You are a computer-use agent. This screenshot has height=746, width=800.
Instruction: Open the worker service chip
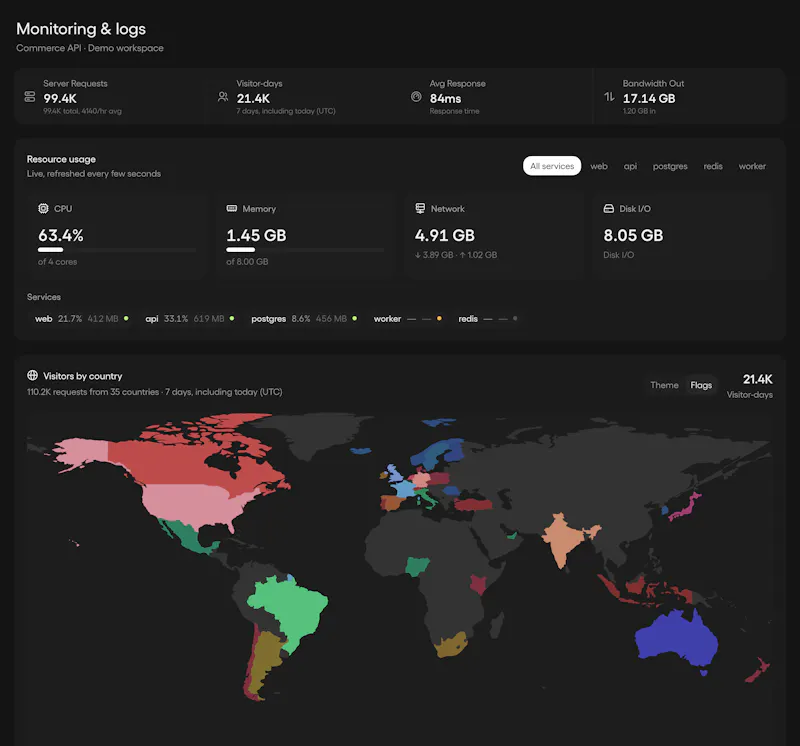(407, 318)
